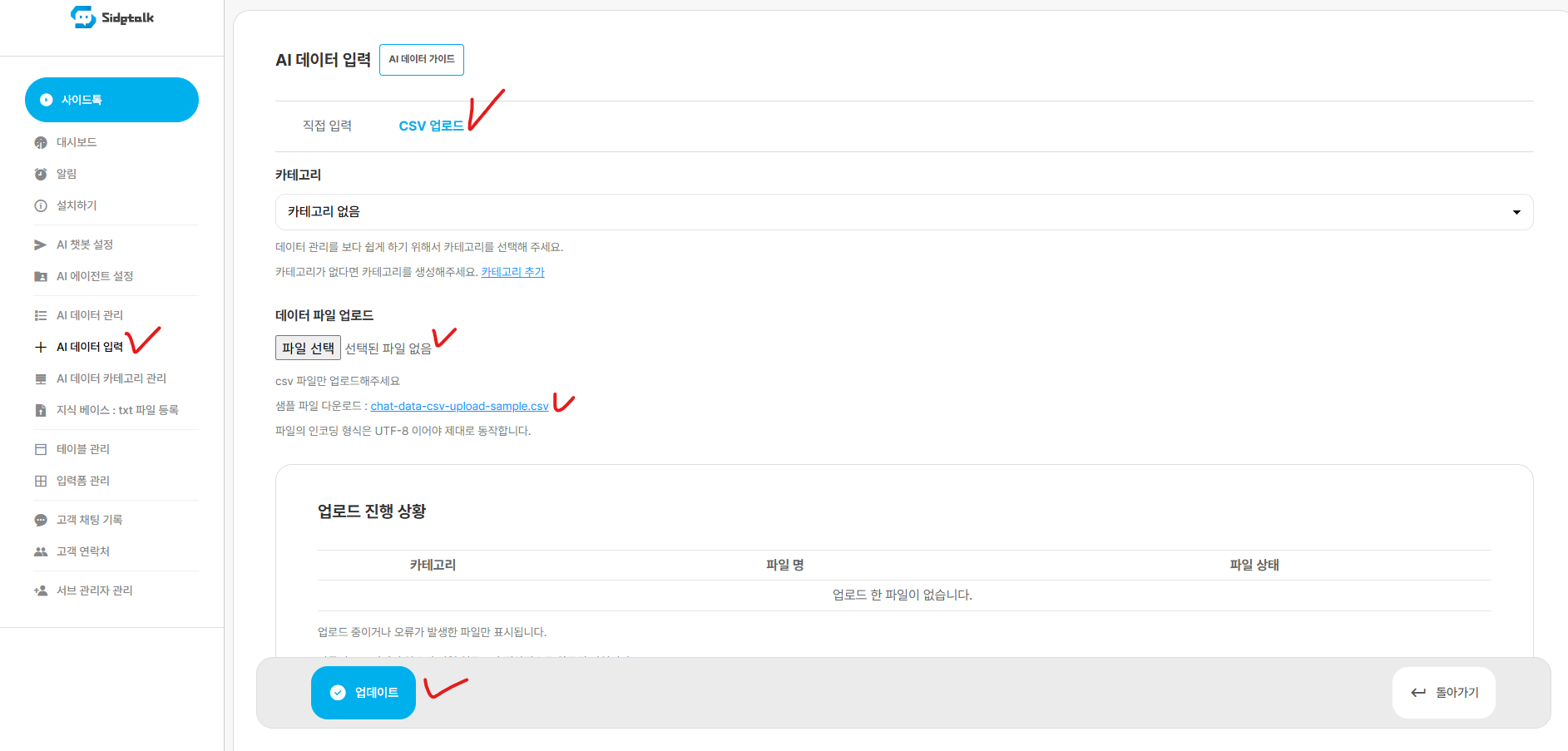Click the 대시보드 menu label
The height and width of the screenshot is (751, 1568).
77,142
